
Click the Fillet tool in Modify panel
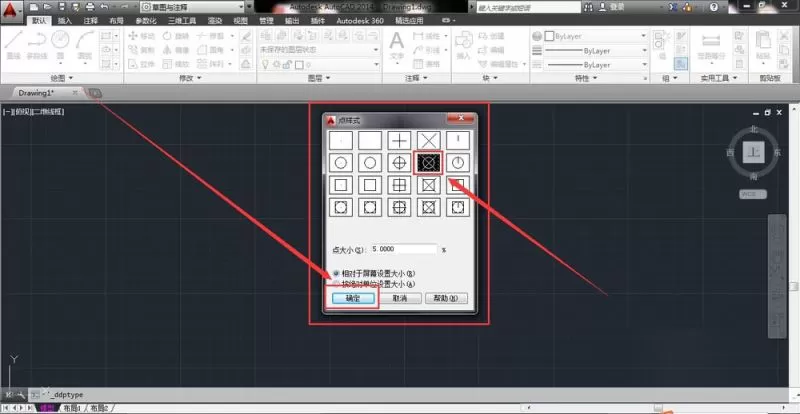pyautogui.click(x=211, y=50)
